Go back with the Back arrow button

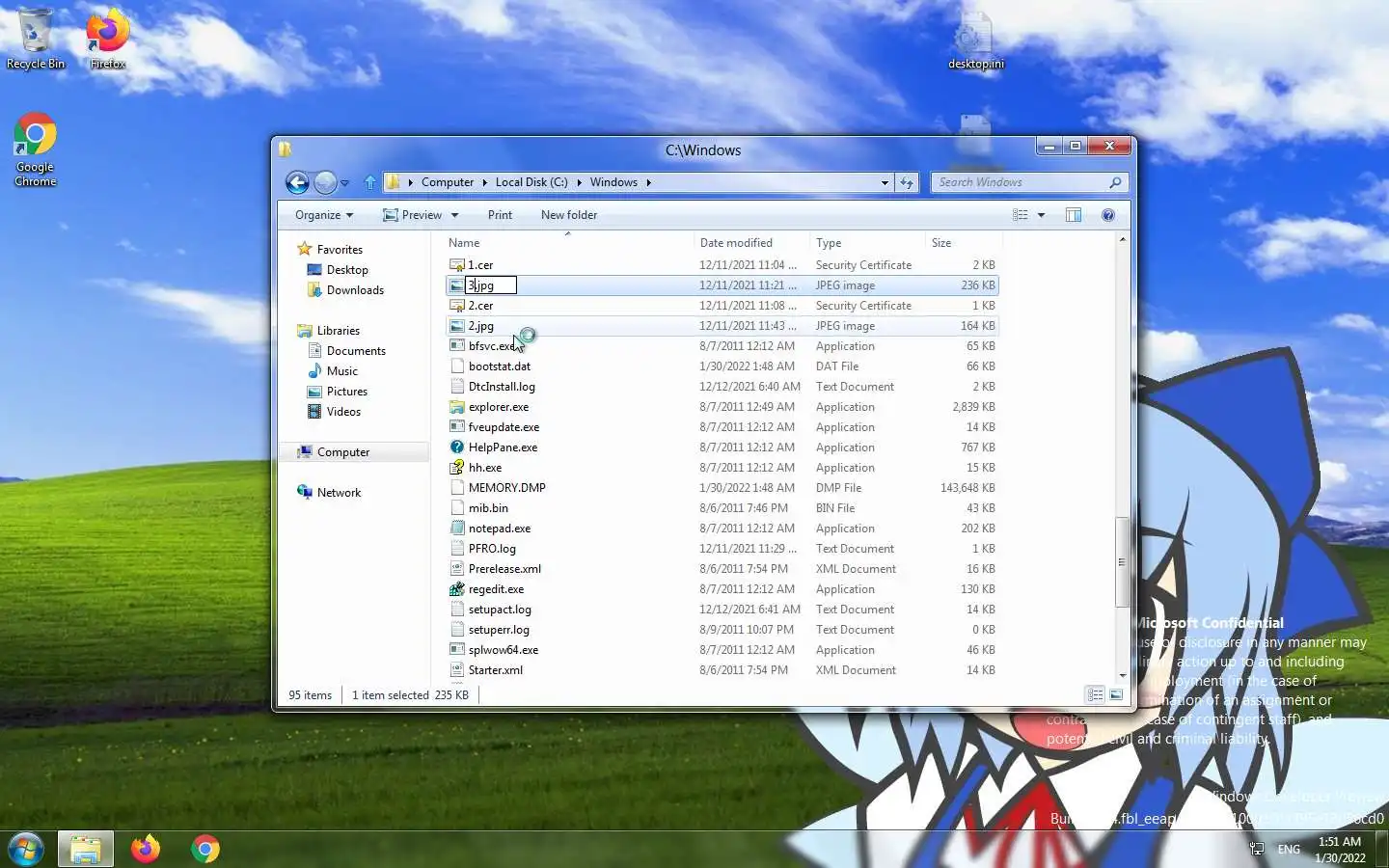tap(297, 182)
